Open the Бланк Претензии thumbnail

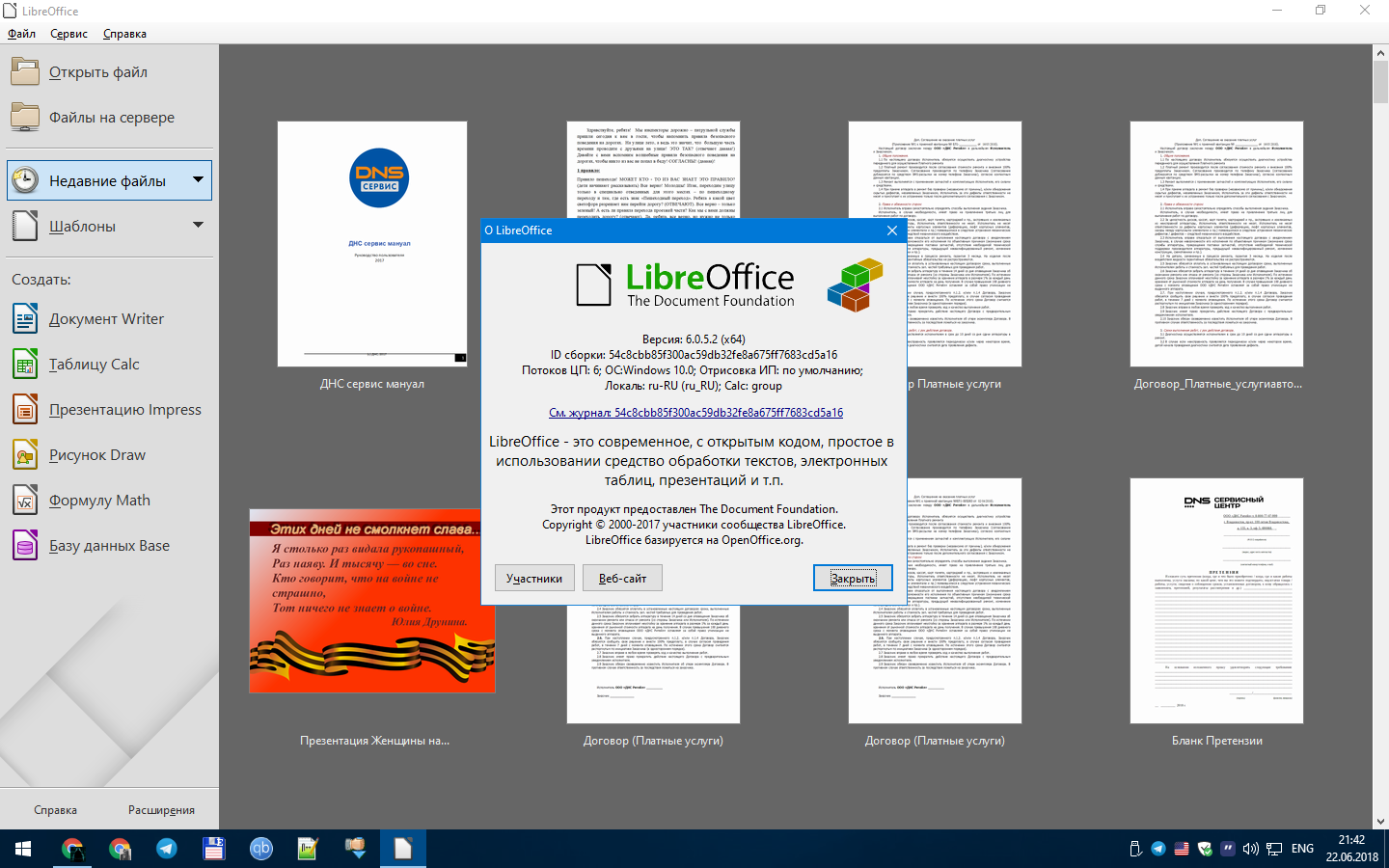(x=1216, y=601)
